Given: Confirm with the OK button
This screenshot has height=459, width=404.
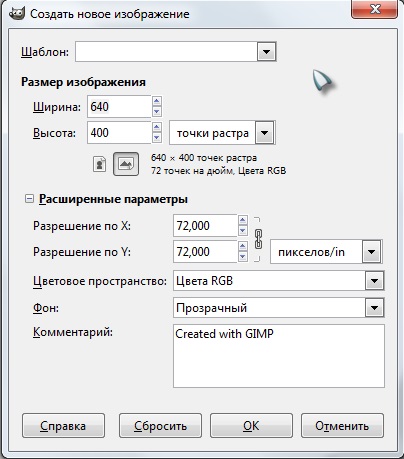Looking at the screenshot, I should (x=251, y=426).
